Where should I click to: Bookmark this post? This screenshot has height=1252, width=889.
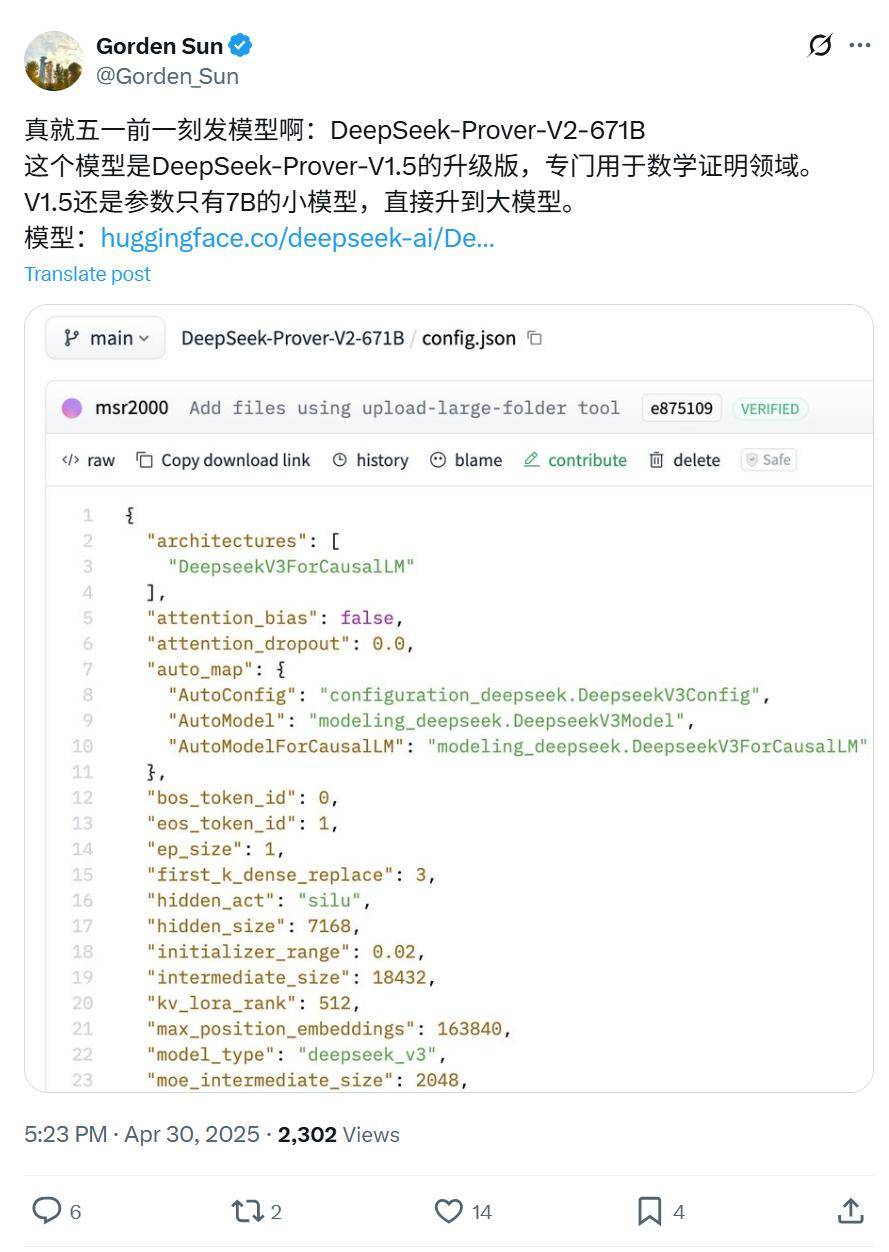click(x=650, y=1211)
